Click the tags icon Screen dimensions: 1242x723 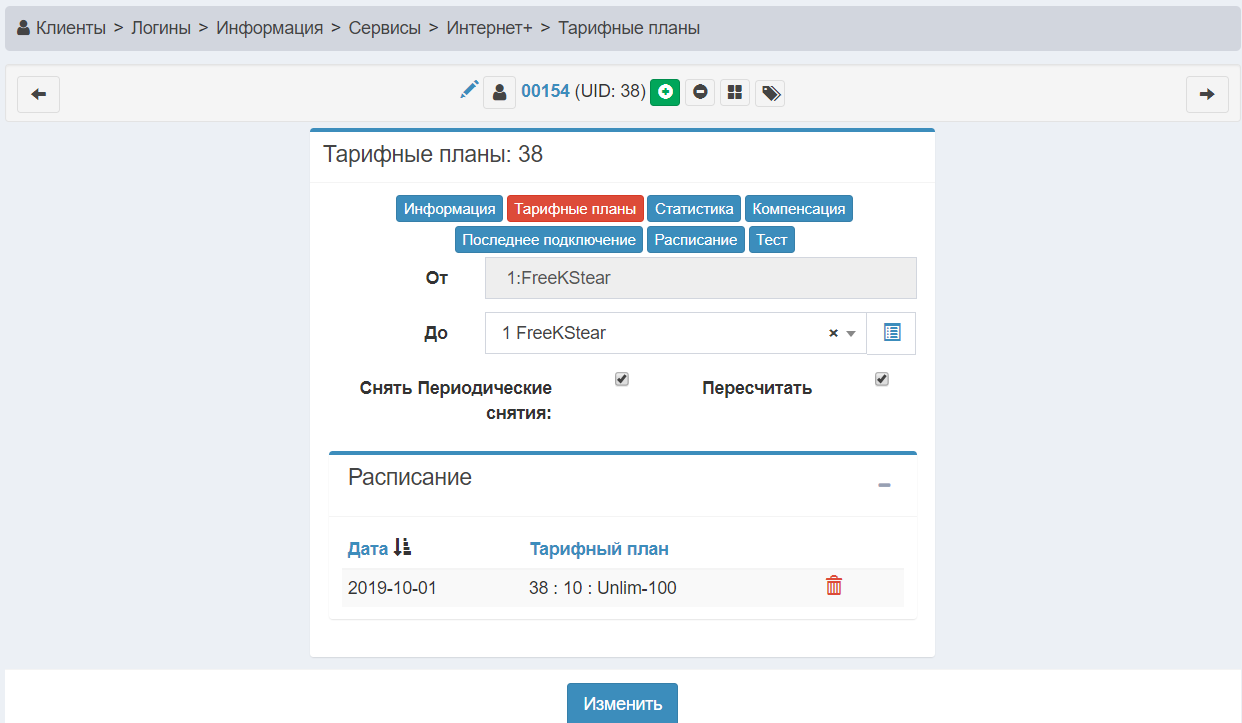tap(770, 93)
